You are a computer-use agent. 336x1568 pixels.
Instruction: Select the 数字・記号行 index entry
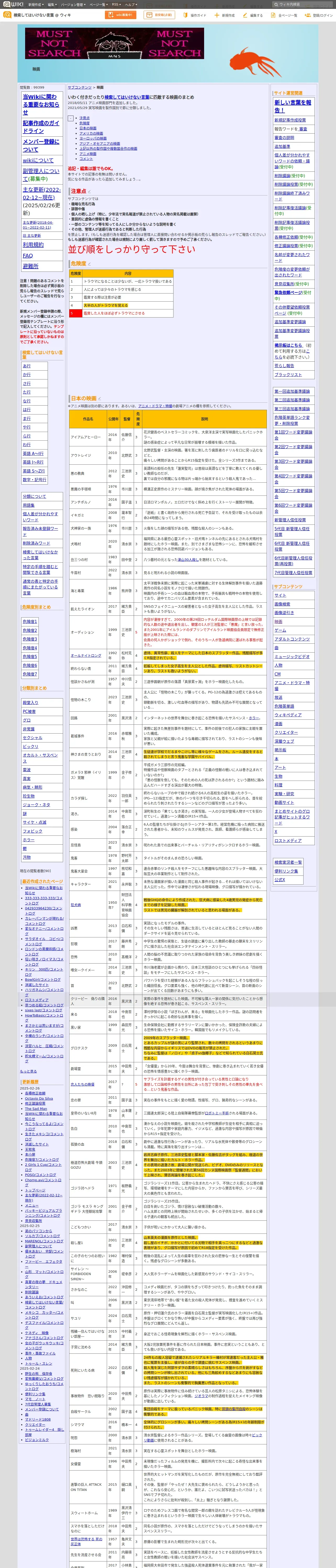35,480
